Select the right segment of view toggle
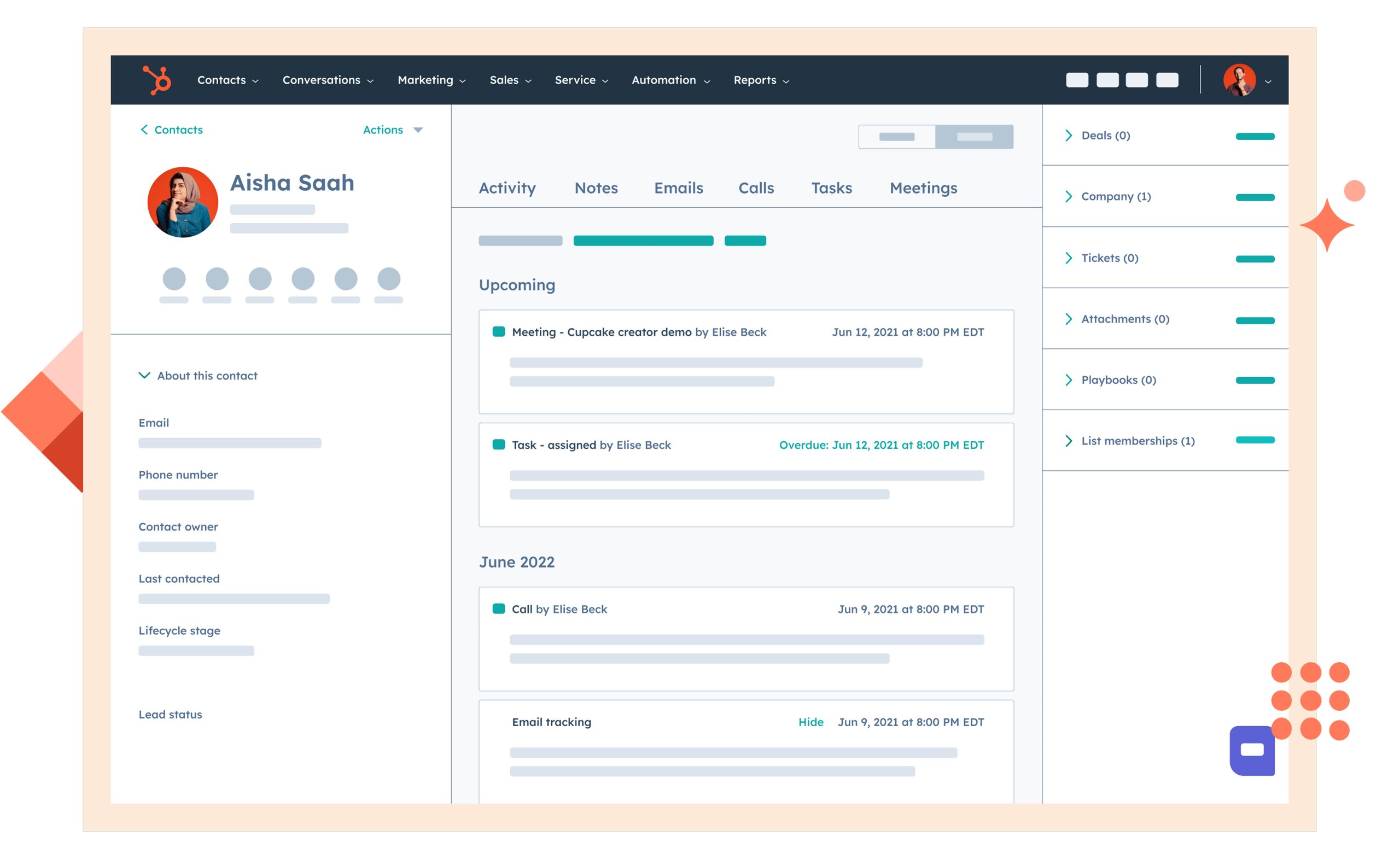Image resolution: width=1400 pixels, height=859 pixels. pyautogui.click(x=974, y=137)
